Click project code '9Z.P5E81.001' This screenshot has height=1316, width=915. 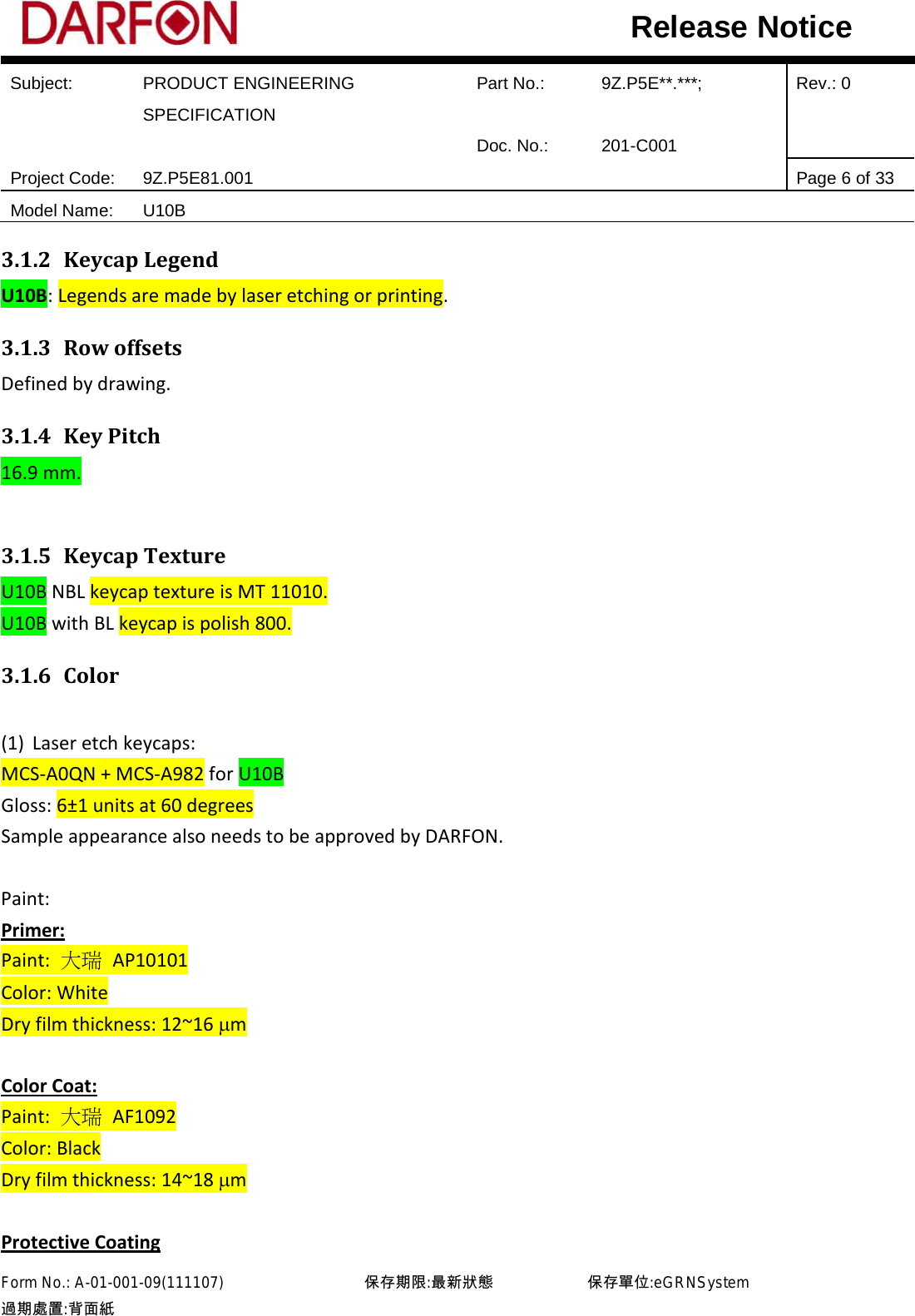point(197,178)
